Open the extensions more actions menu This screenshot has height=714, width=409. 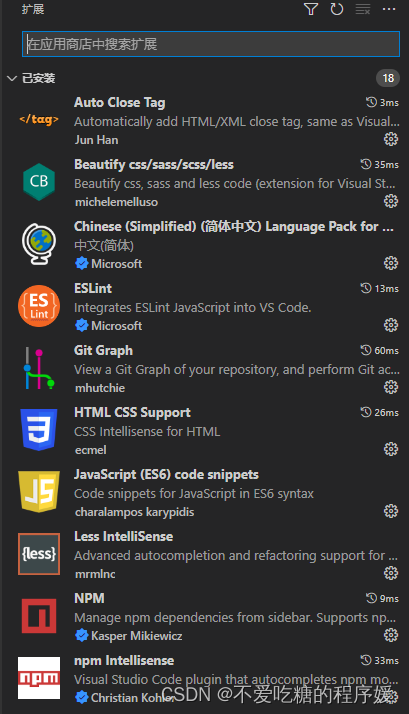point(389,9)
